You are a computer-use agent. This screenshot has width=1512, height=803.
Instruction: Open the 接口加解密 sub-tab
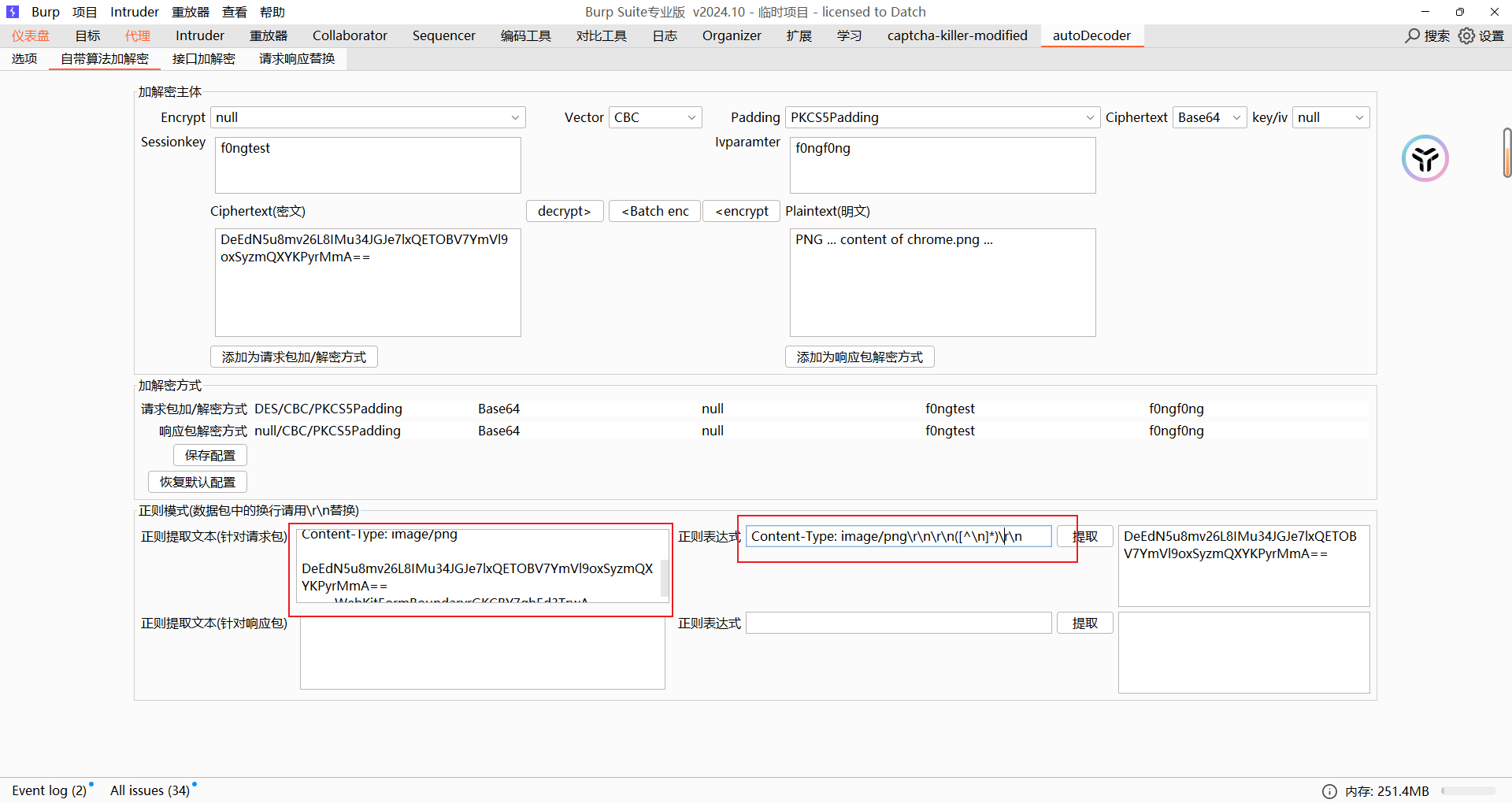(204, 59)
